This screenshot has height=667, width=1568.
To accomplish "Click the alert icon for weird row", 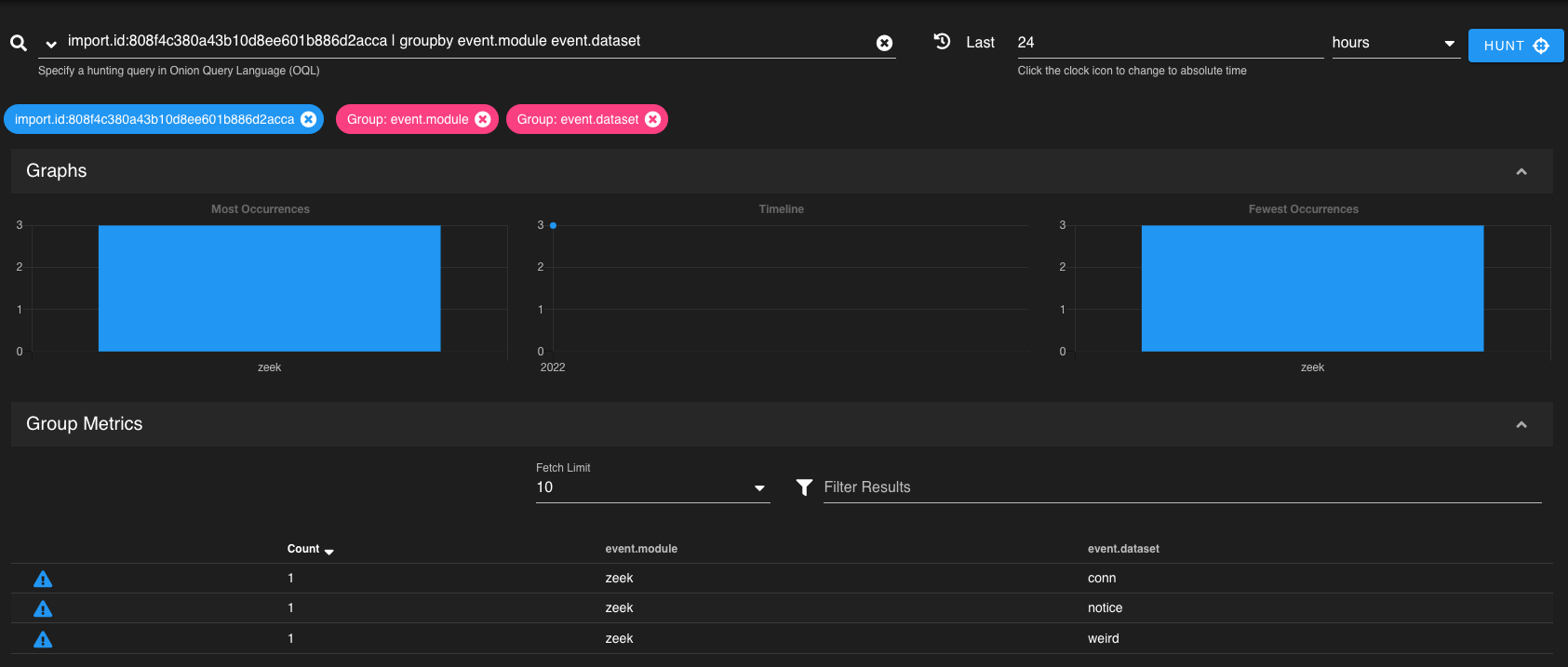I will (43, 639).
